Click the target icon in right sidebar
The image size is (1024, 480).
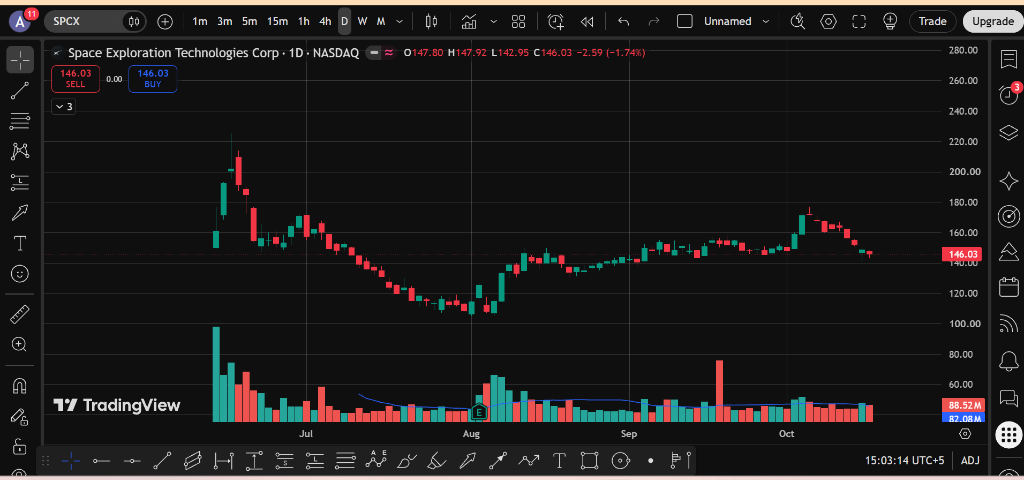point(1009,216)
